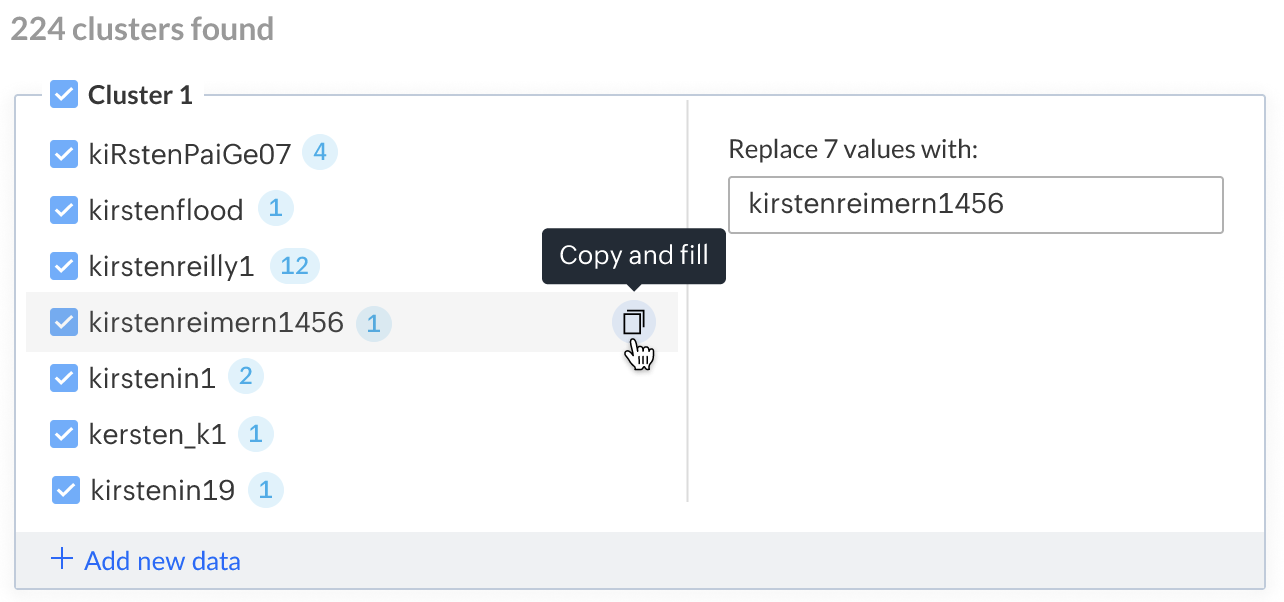1284x602 pixels.
Task: Uncheck the kiRstenPaiGe07 checkbox
Action: pos(64,154)
